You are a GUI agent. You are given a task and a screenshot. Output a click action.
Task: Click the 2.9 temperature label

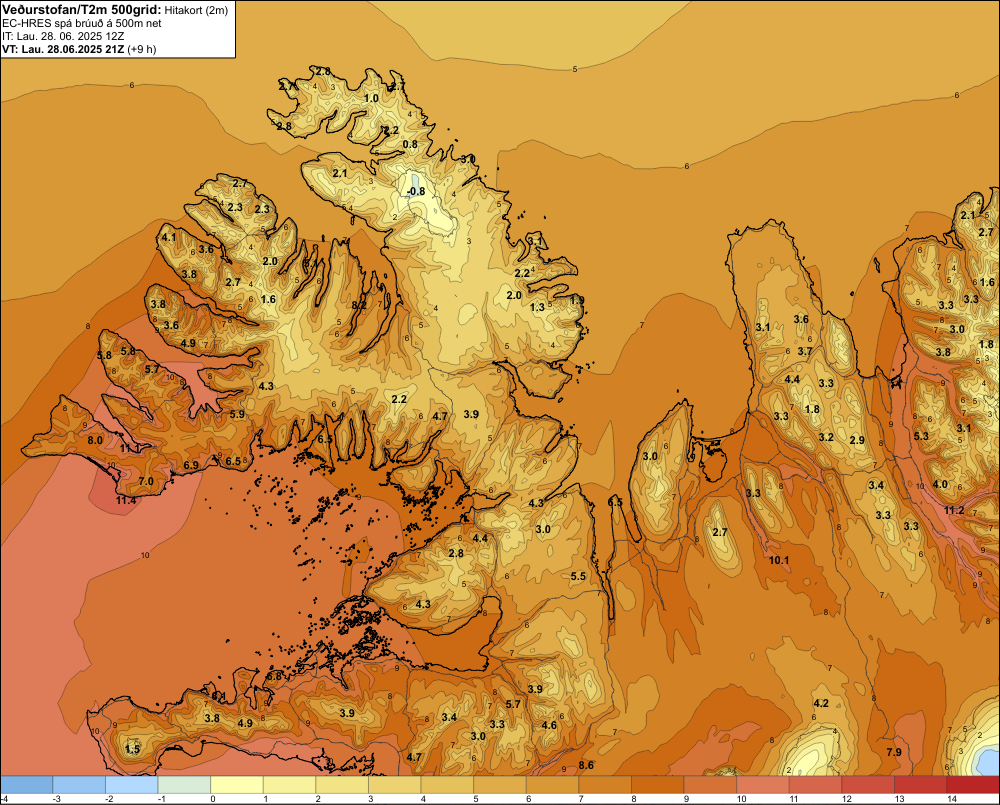[857, 440]
